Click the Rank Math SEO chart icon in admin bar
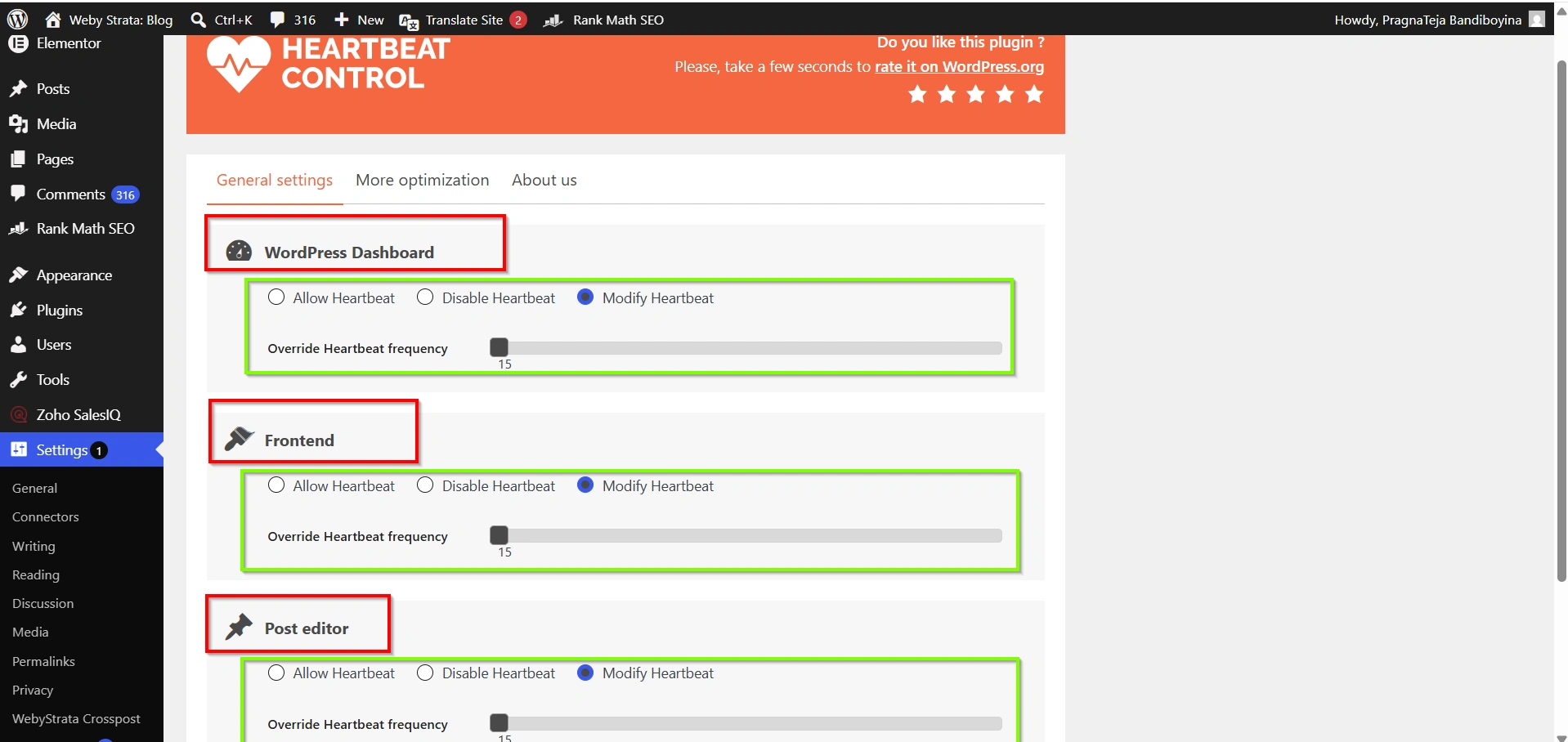Screen dimensions: 1568x742 pos(553,20)
